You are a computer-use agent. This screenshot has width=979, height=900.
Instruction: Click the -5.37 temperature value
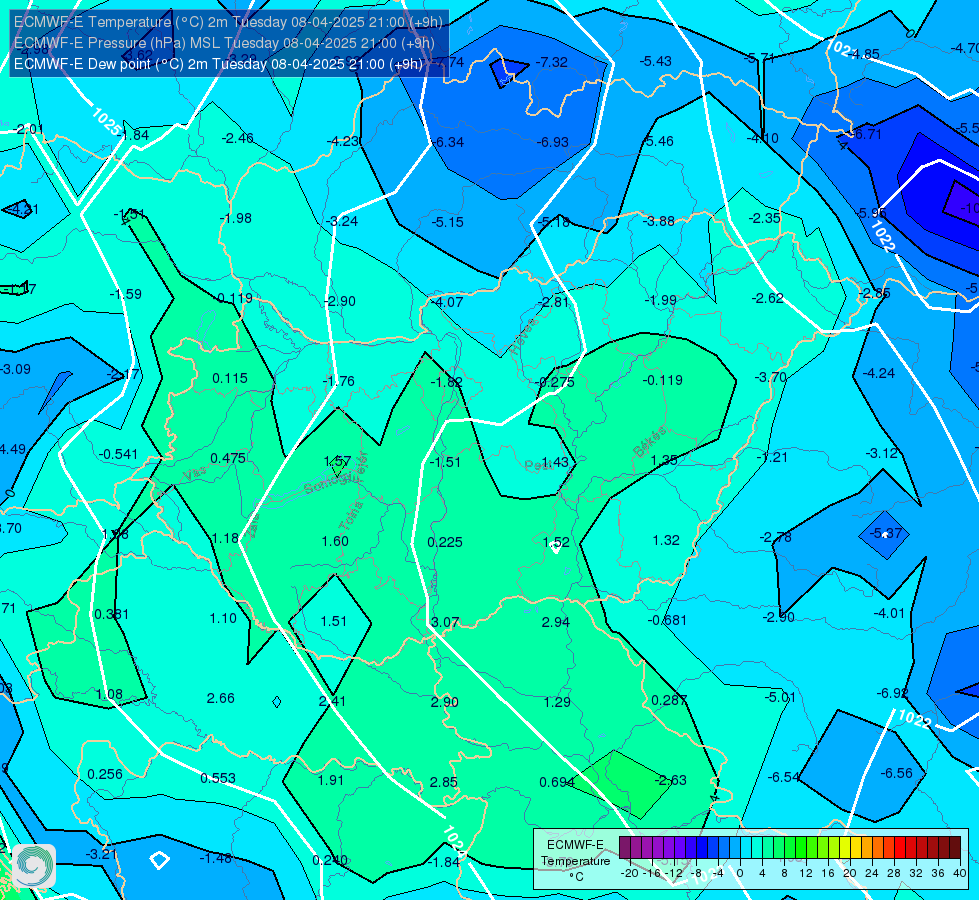[x=885, y=533]
